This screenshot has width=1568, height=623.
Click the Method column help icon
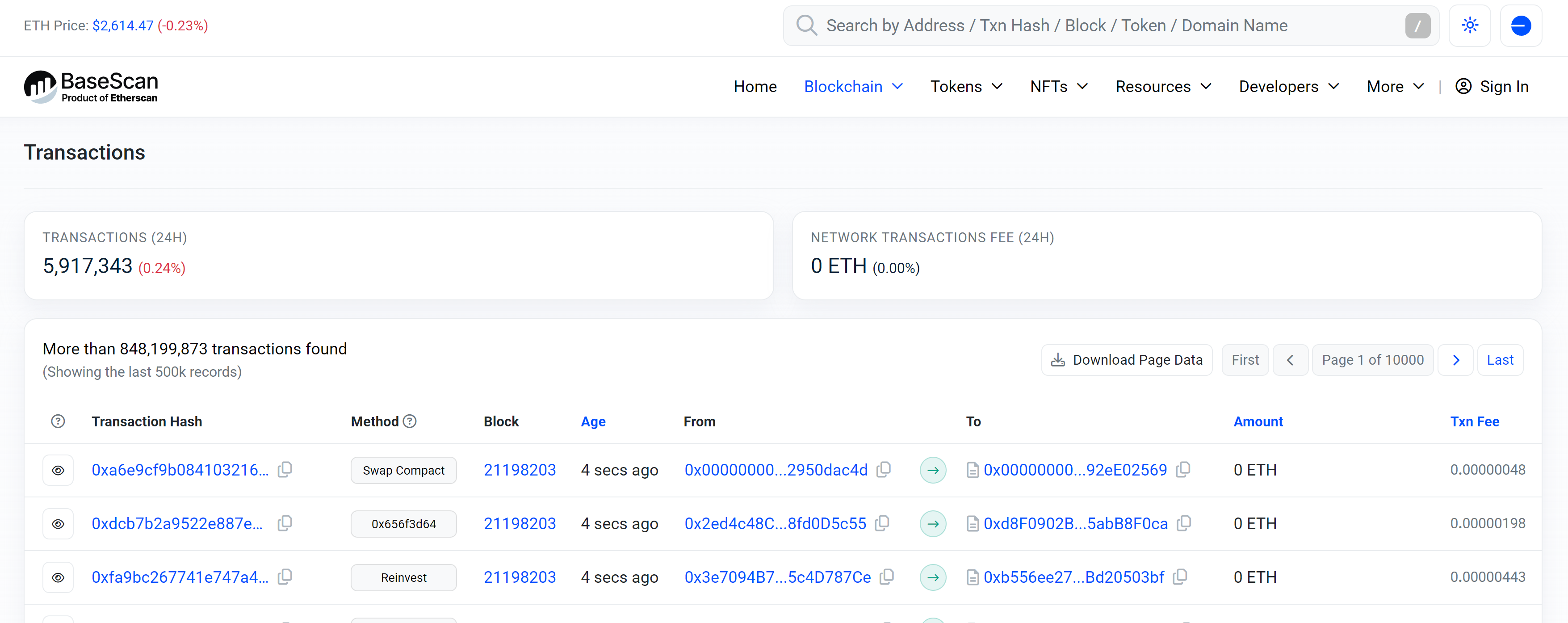[x=410, y=421]
